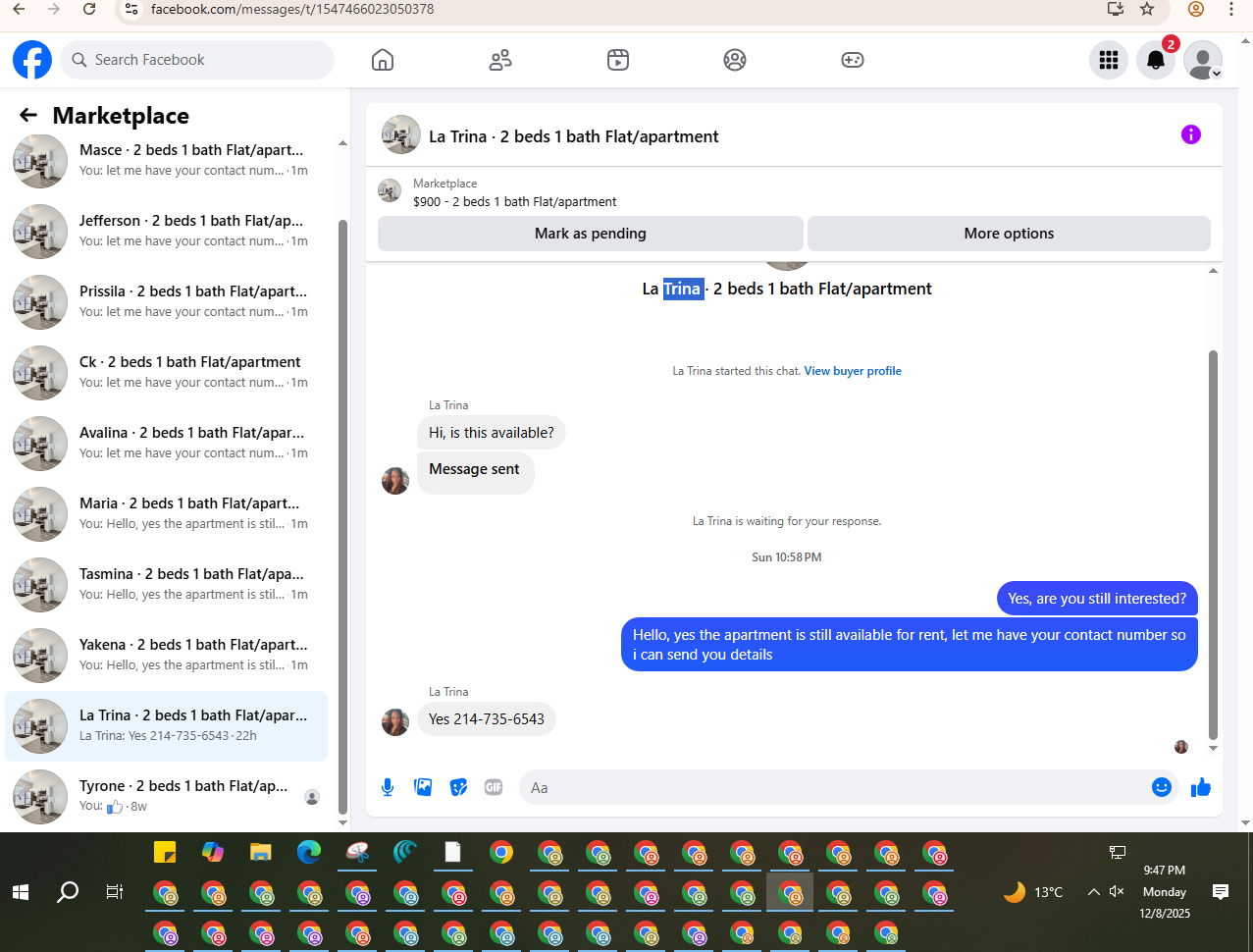Record a voice clip
The height and width of the screenshot is (952, 1253).
(x=388, y=787)
